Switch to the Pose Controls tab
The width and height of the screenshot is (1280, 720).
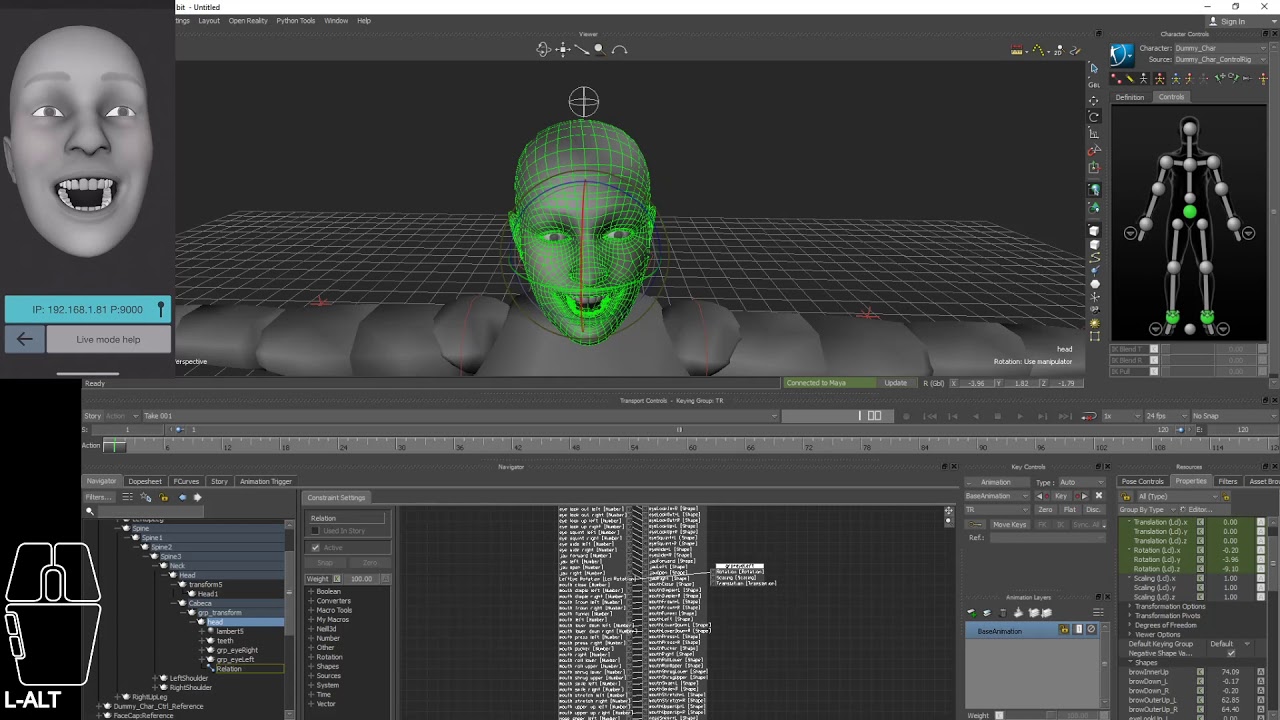click(x=1142, y=481)
